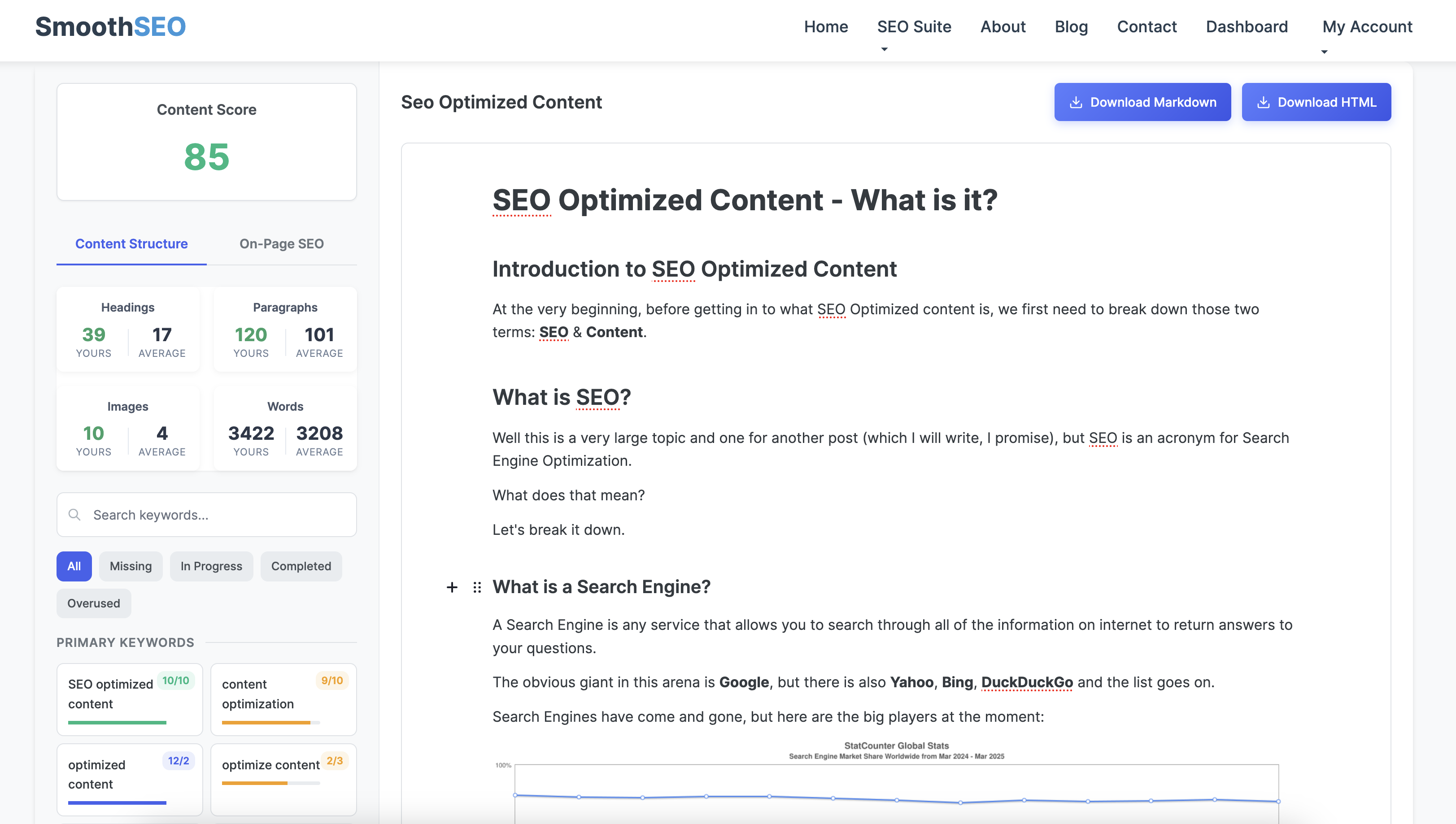1456x824 pixels.
Task: Select the 'SEO optimized content' keyword card
Action: pos(130,699)
